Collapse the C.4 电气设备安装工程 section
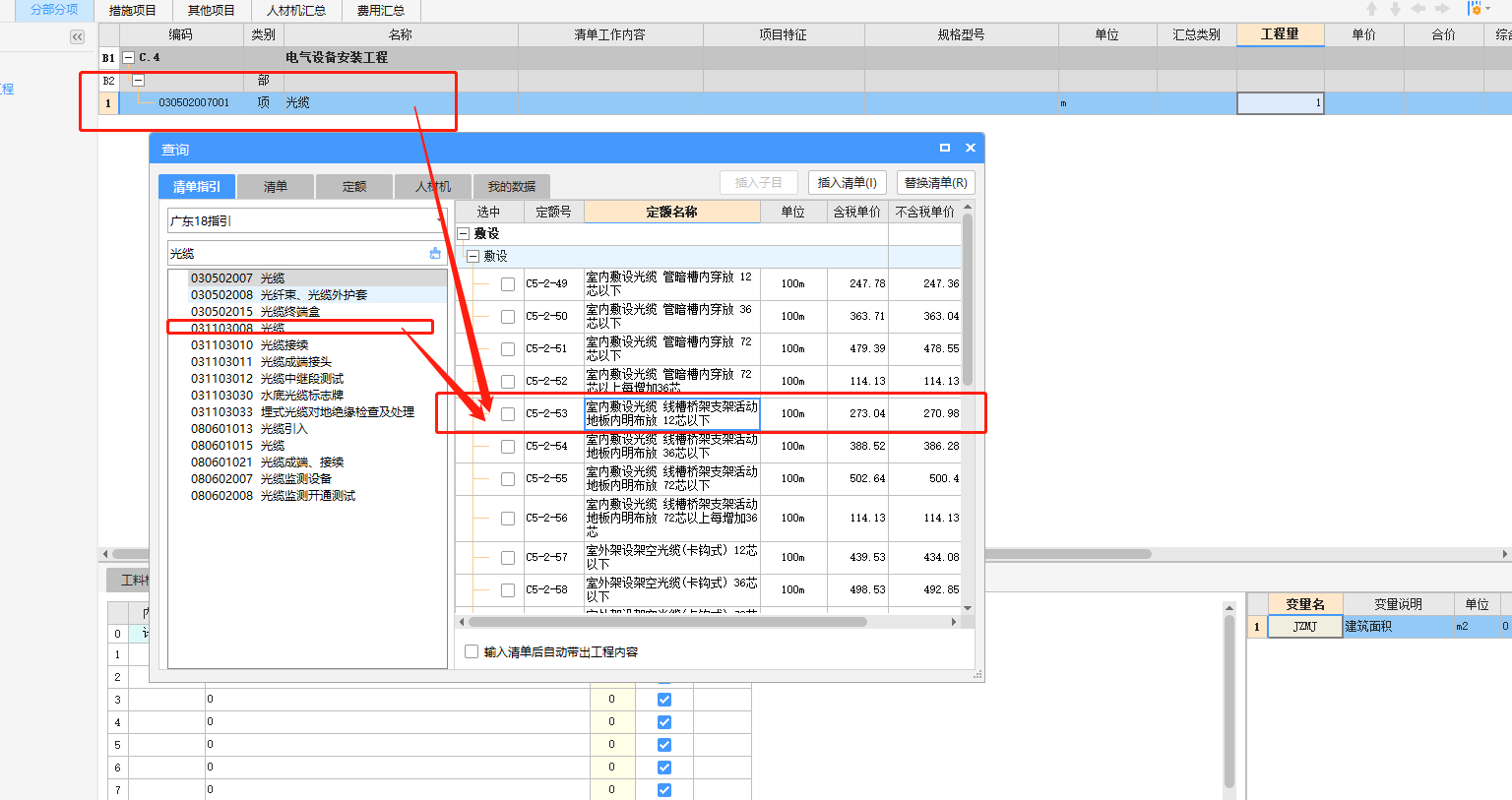The width and height of the screenshot is (1512, 800). (x=128, y=58)
